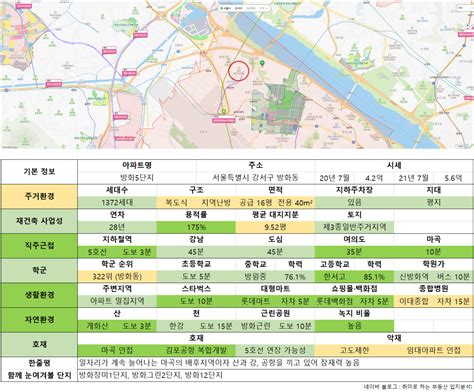Click the 21년 7월 price date
Screen dimensions: 474x392
pyautogui.click(x=413, y=178)
